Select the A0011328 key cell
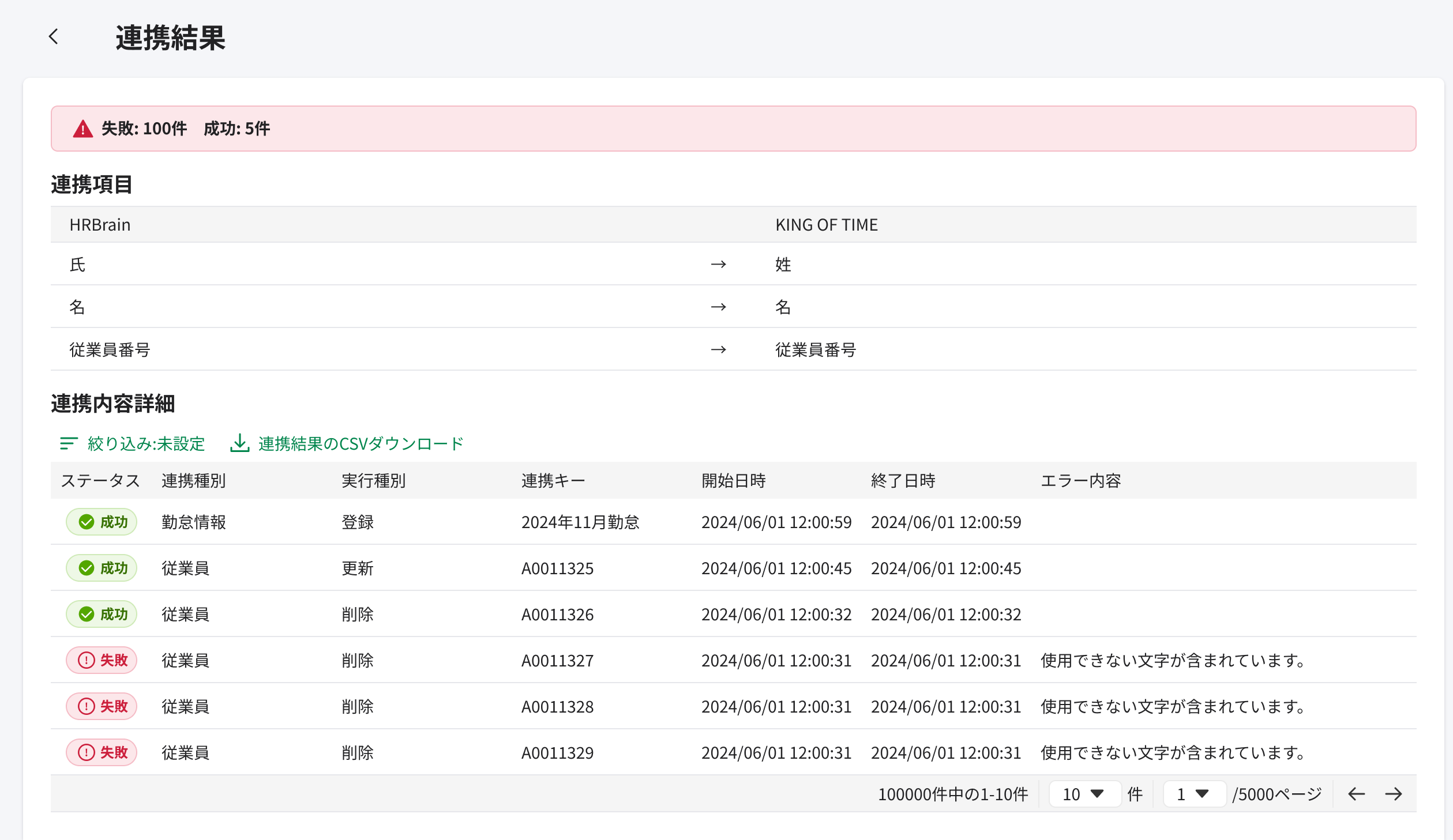 click(558, 707)
